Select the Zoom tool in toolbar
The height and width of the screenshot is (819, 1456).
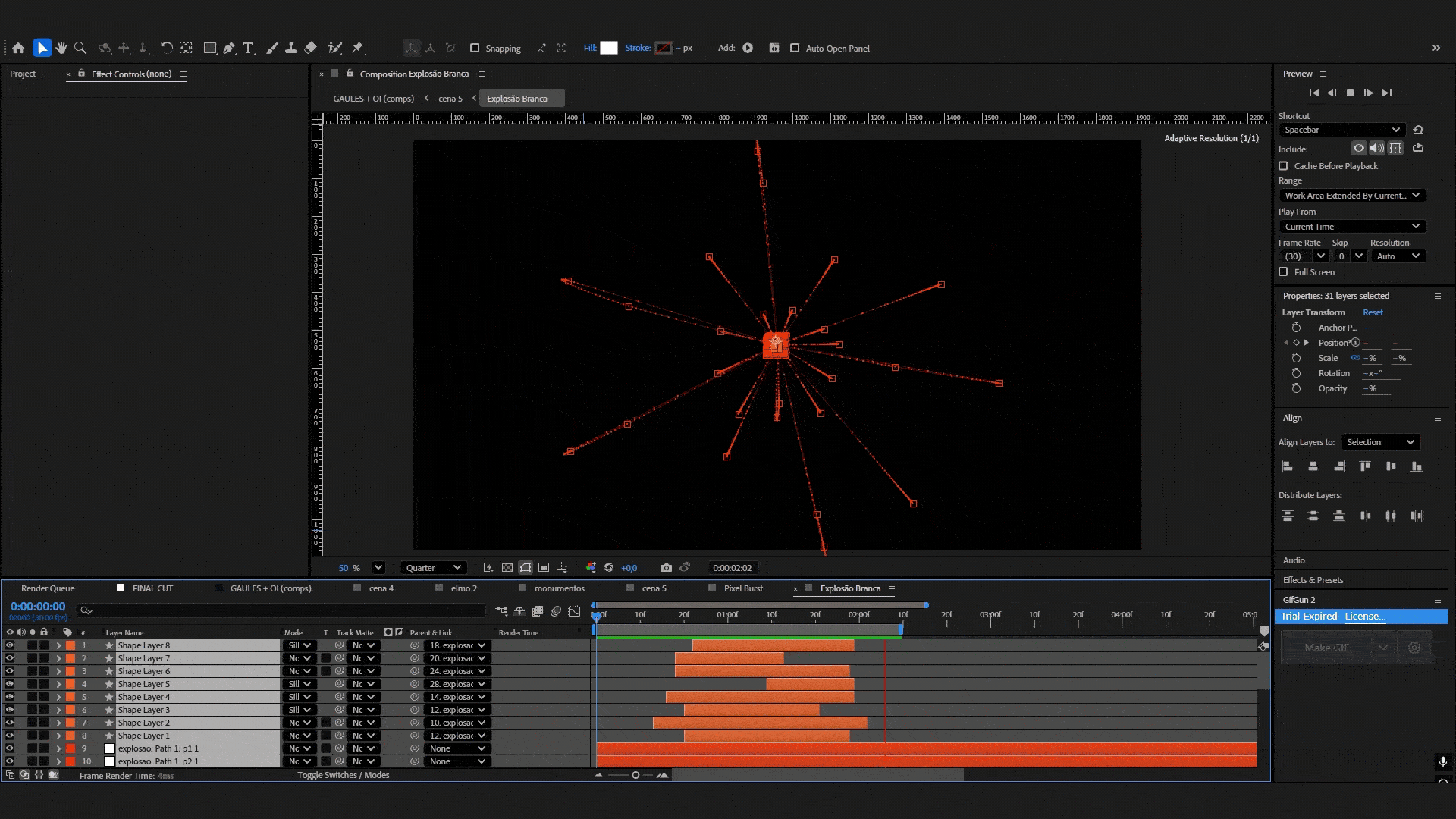[x=80, y=48]
